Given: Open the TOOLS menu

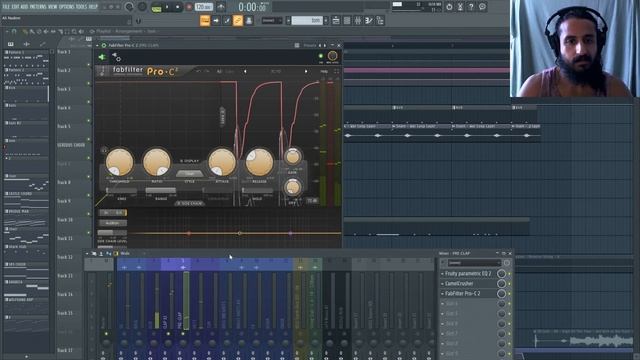Looking at the screenshot, I should (x=81, y=7).
